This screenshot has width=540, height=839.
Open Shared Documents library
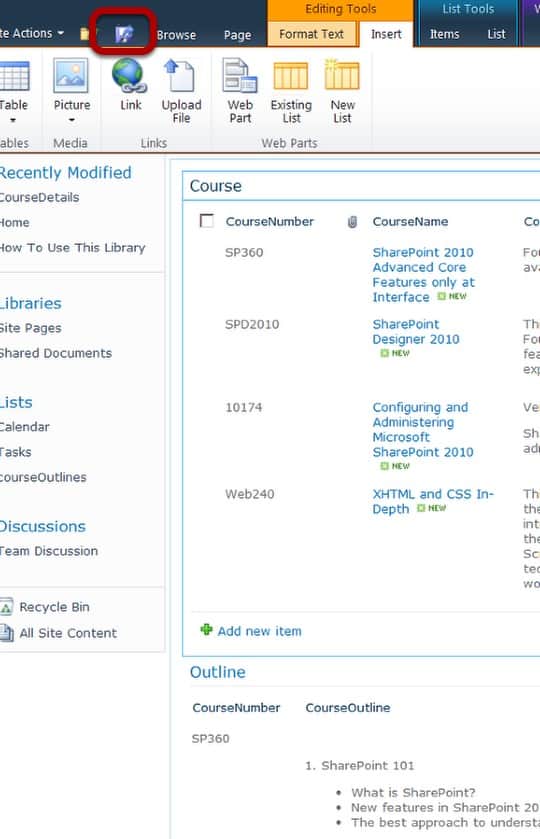click(56, 353)
